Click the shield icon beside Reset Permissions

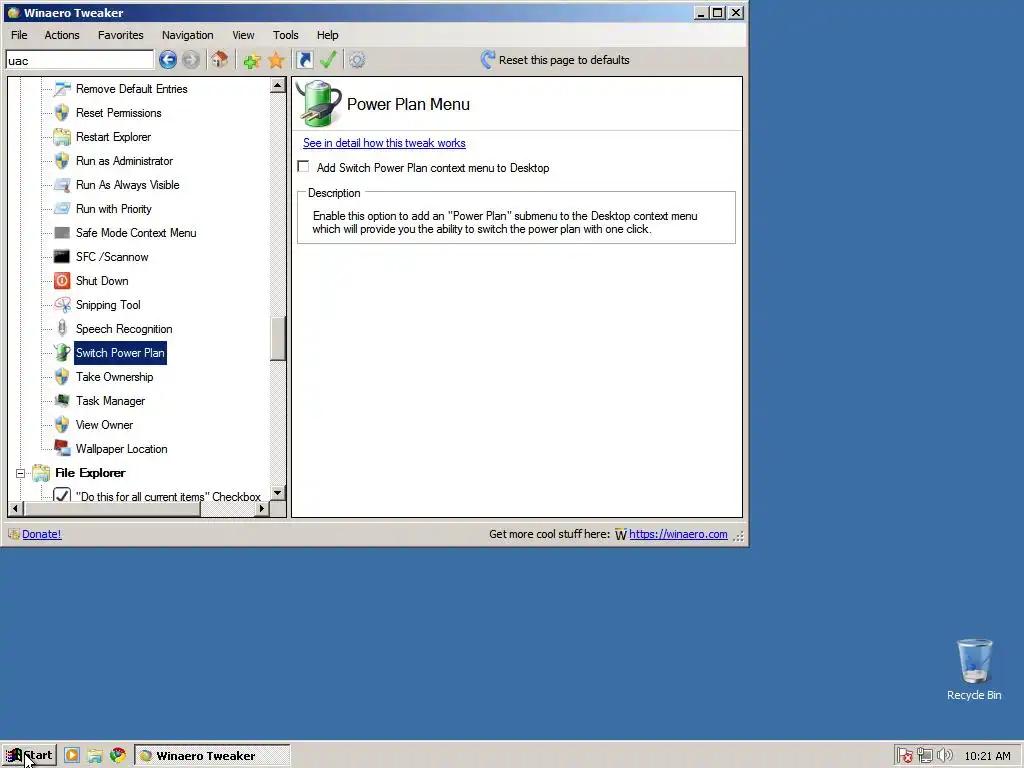62,113
